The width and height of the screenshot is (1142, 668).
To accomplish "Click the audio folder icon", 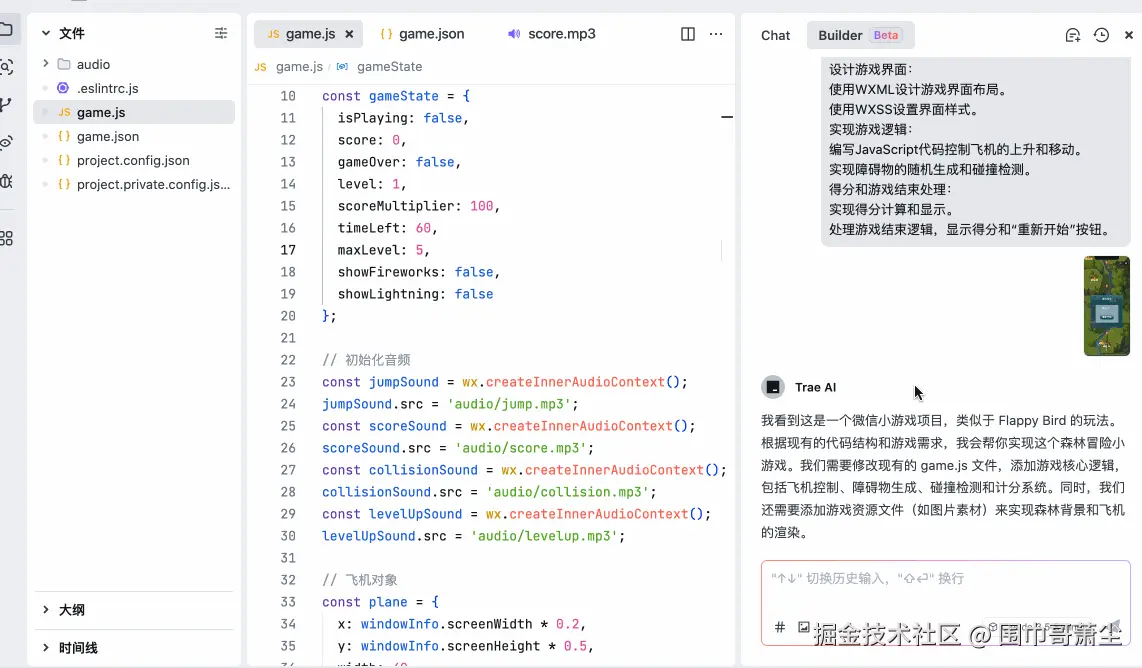I will coord(64,64).
